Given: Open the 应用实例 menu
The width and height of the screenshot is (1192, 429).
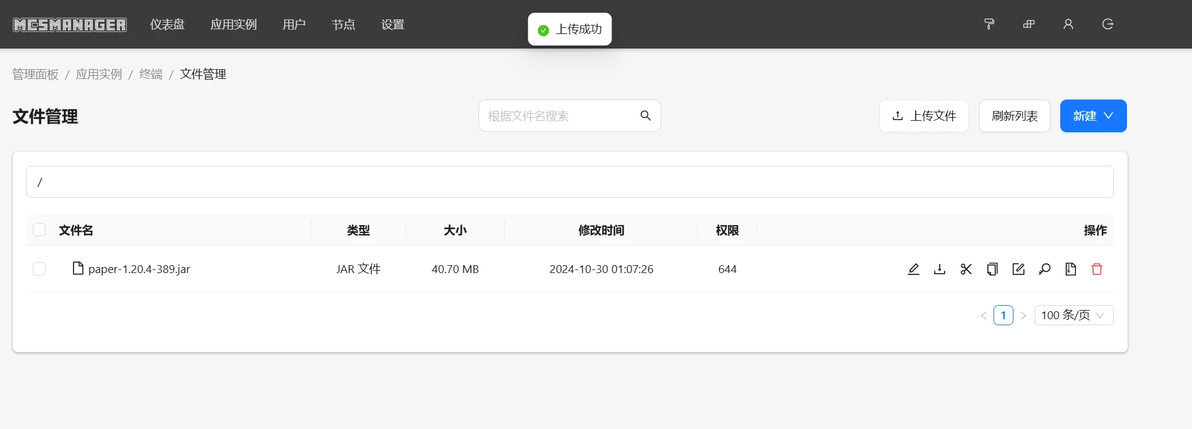Looking at the screenshot, I should [233, 24].
